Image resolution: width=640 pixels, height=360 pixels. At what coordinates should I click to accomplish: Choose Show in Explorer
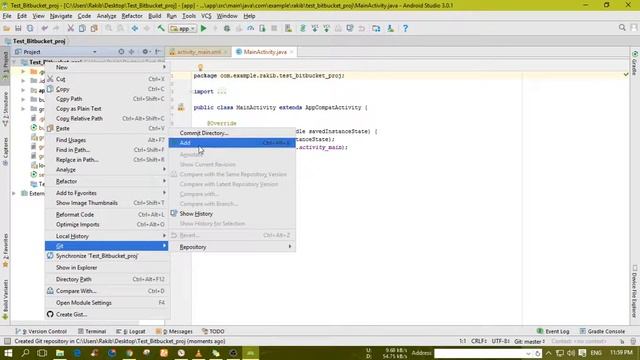pyautogui.click(x=107, y=268)
